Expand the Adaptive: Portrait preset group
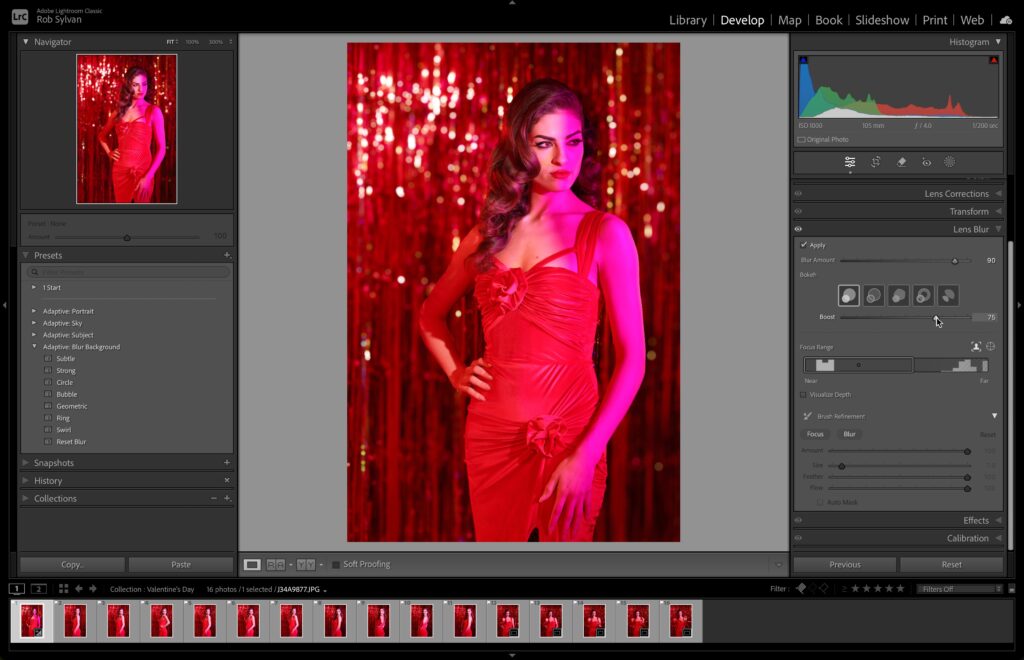This screenshot has height=660, width=1024. pyautogui.click(x=34, y=311)
